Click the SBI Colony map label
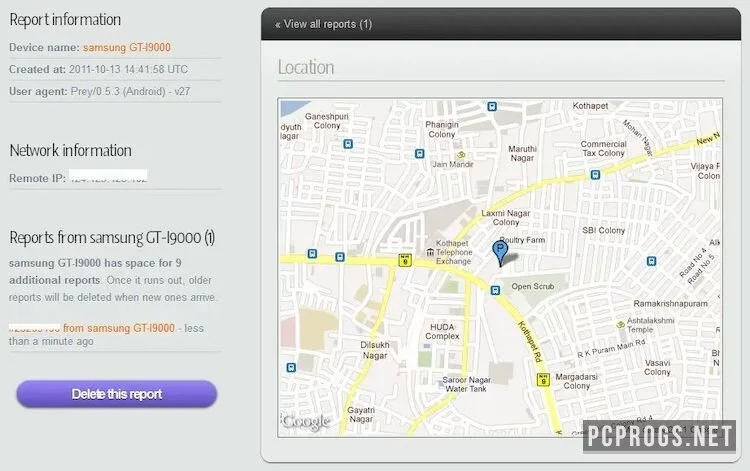 click(604, 230)
